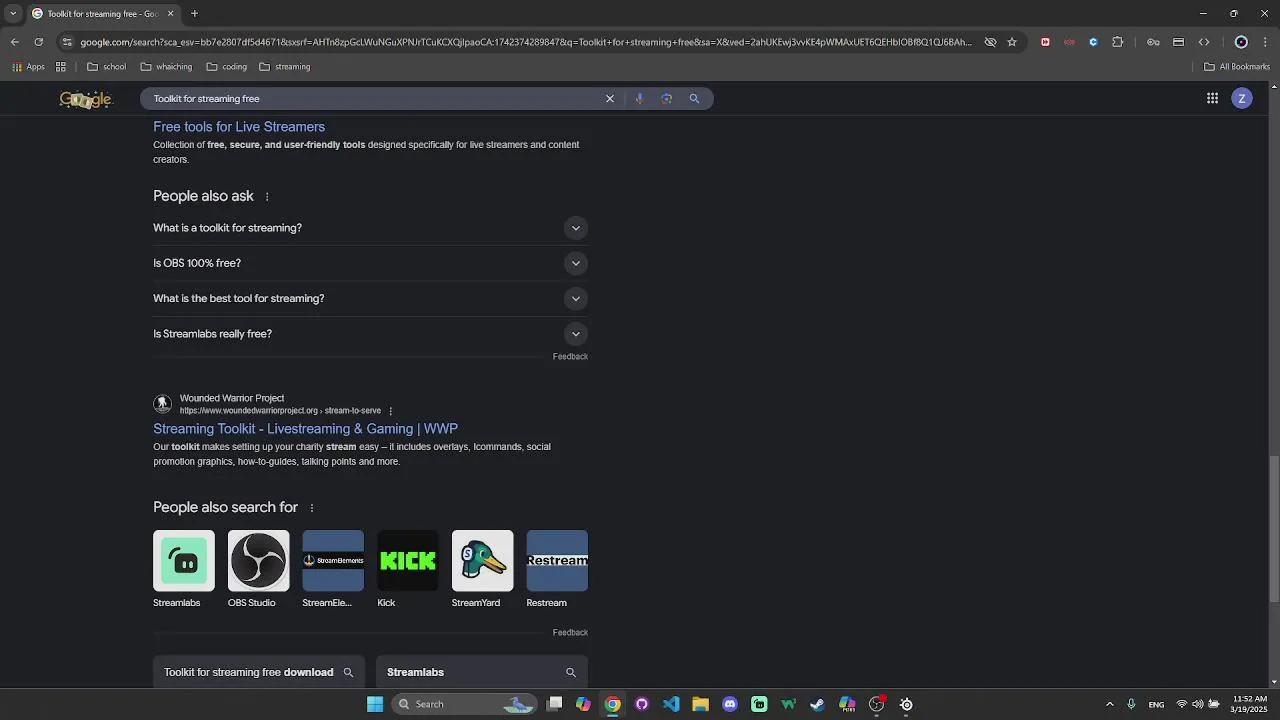
Task: Open the tab search dropdown arrow
Action: (x=13, y=14)
